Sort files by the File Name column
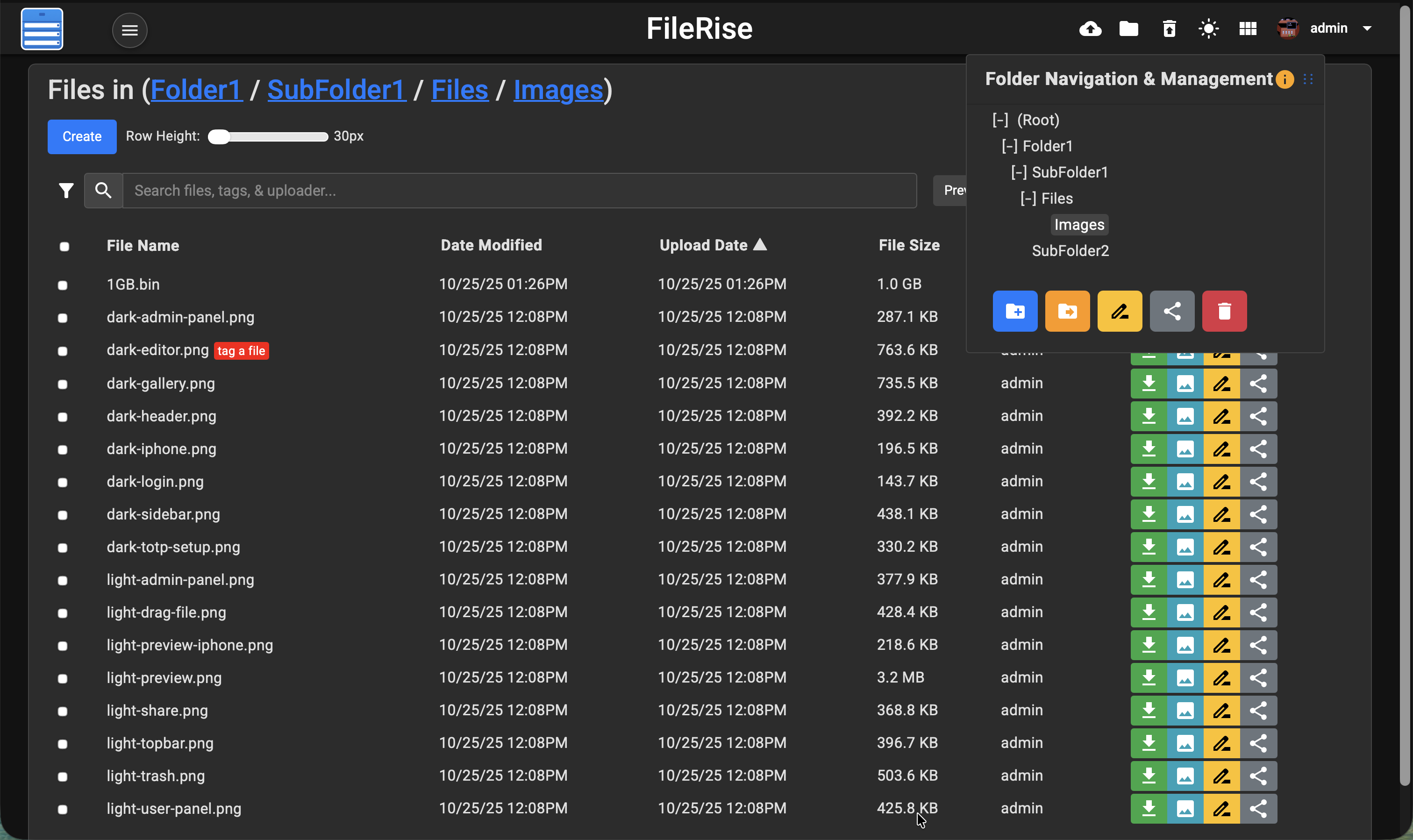Viewport: 1413px width, 840px height. click(143, 246)
